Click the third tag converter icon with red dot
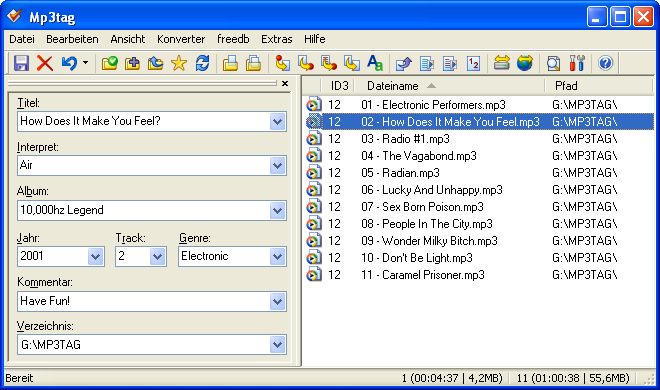The image size is (660, 390). click(x=329, y=64)
